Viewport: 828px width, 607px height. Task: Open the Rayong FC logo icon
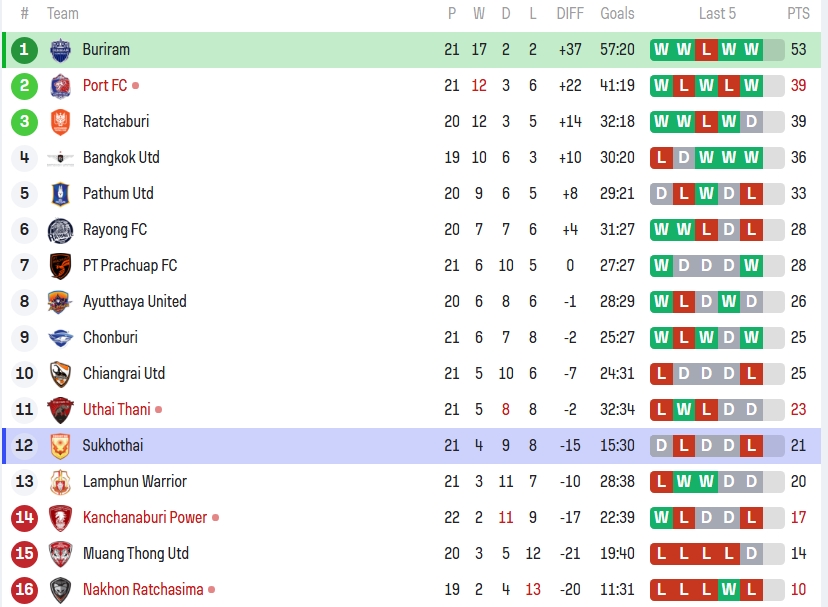click(x=60, y=230)
